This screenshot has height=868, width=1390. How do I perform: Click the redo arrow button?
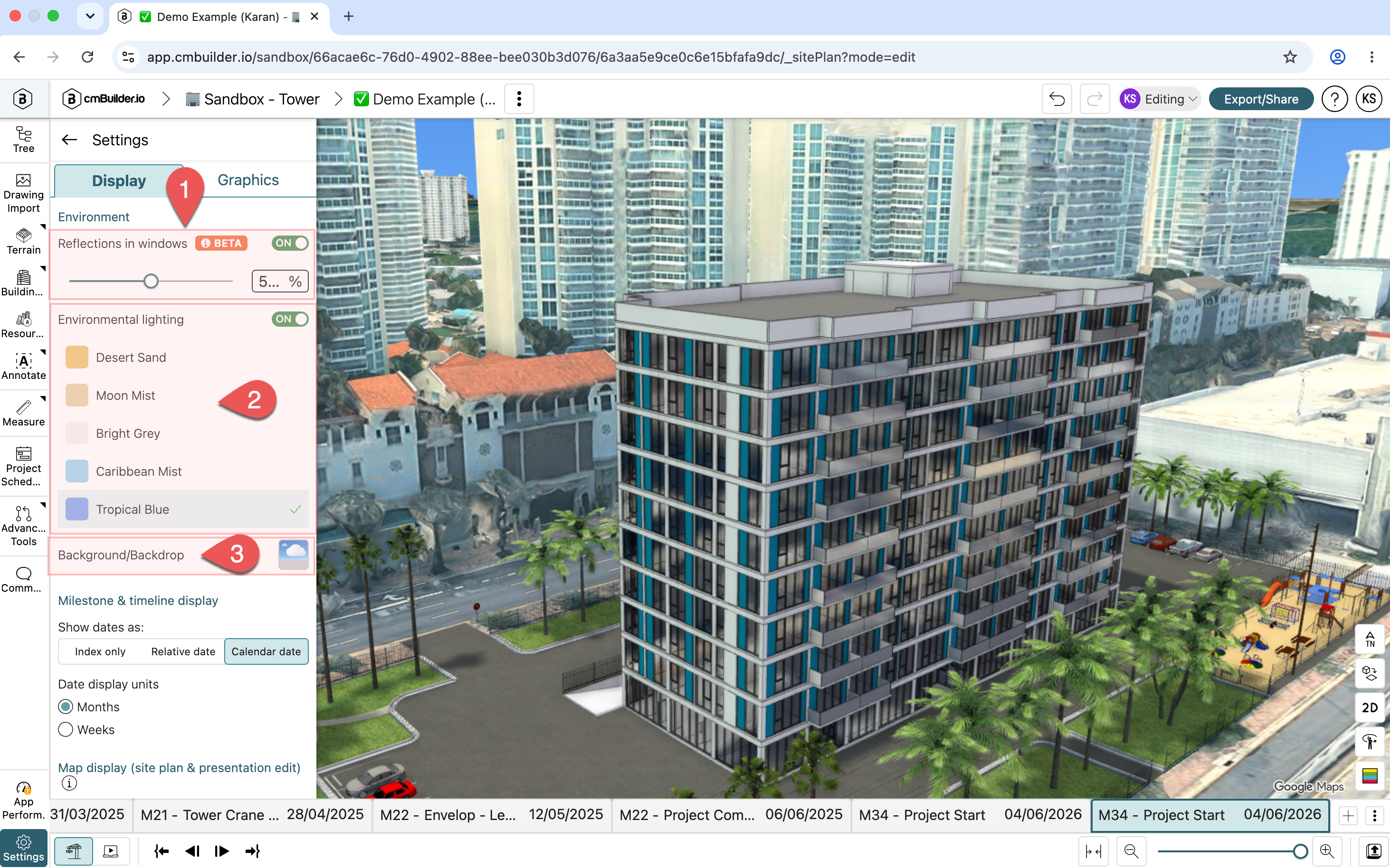[1095, 99]
